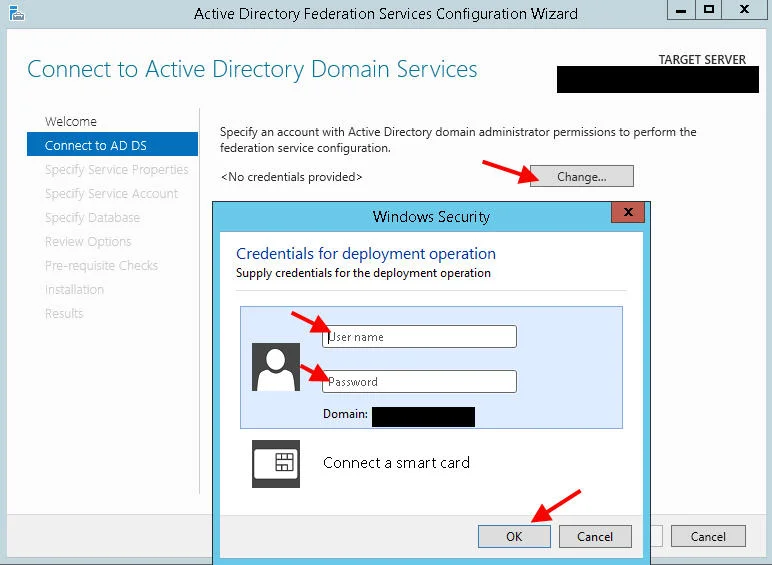
Task: Focus the User name field
Action: coord(419,337)
